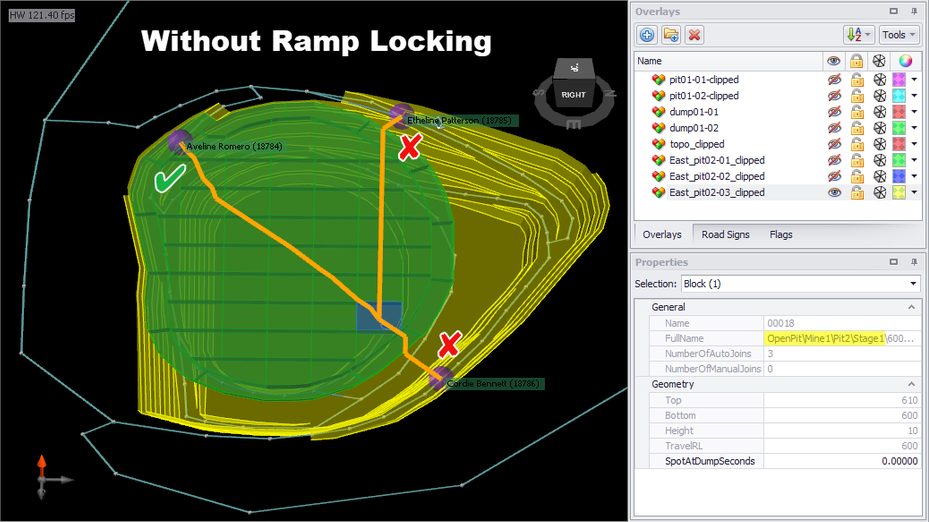Hide the East_pit02-03_clipped overlay
Screen dimensions: 929x522
(x=834, y=193)
